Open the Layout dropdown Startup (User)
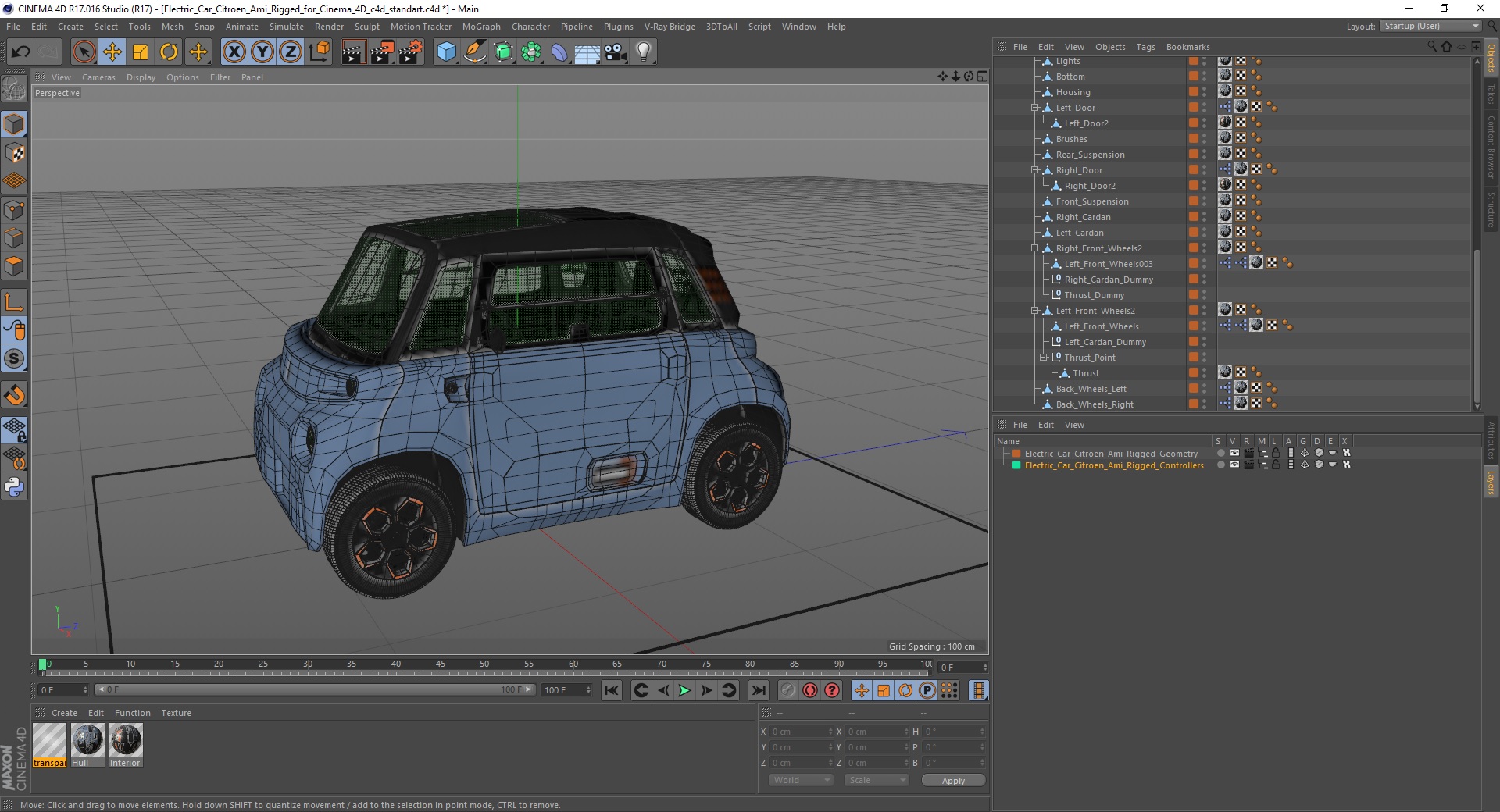The width and height of the screenshot is (1500, 812). pyautogui.click(x=1430, y=27)
